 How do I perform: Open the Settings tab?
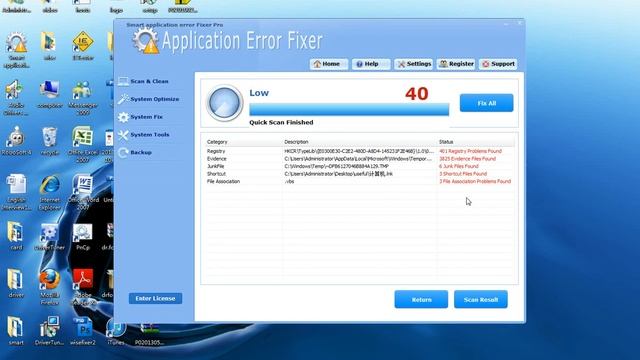[x=413, y=64]
